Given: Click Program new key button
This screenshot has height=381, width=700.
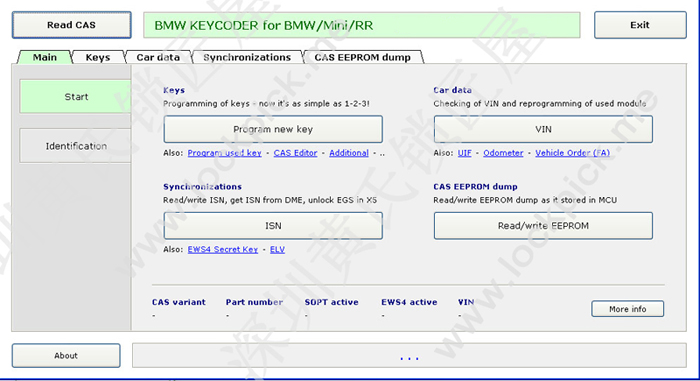Looking at the screenshot, I should pos(273,129).
